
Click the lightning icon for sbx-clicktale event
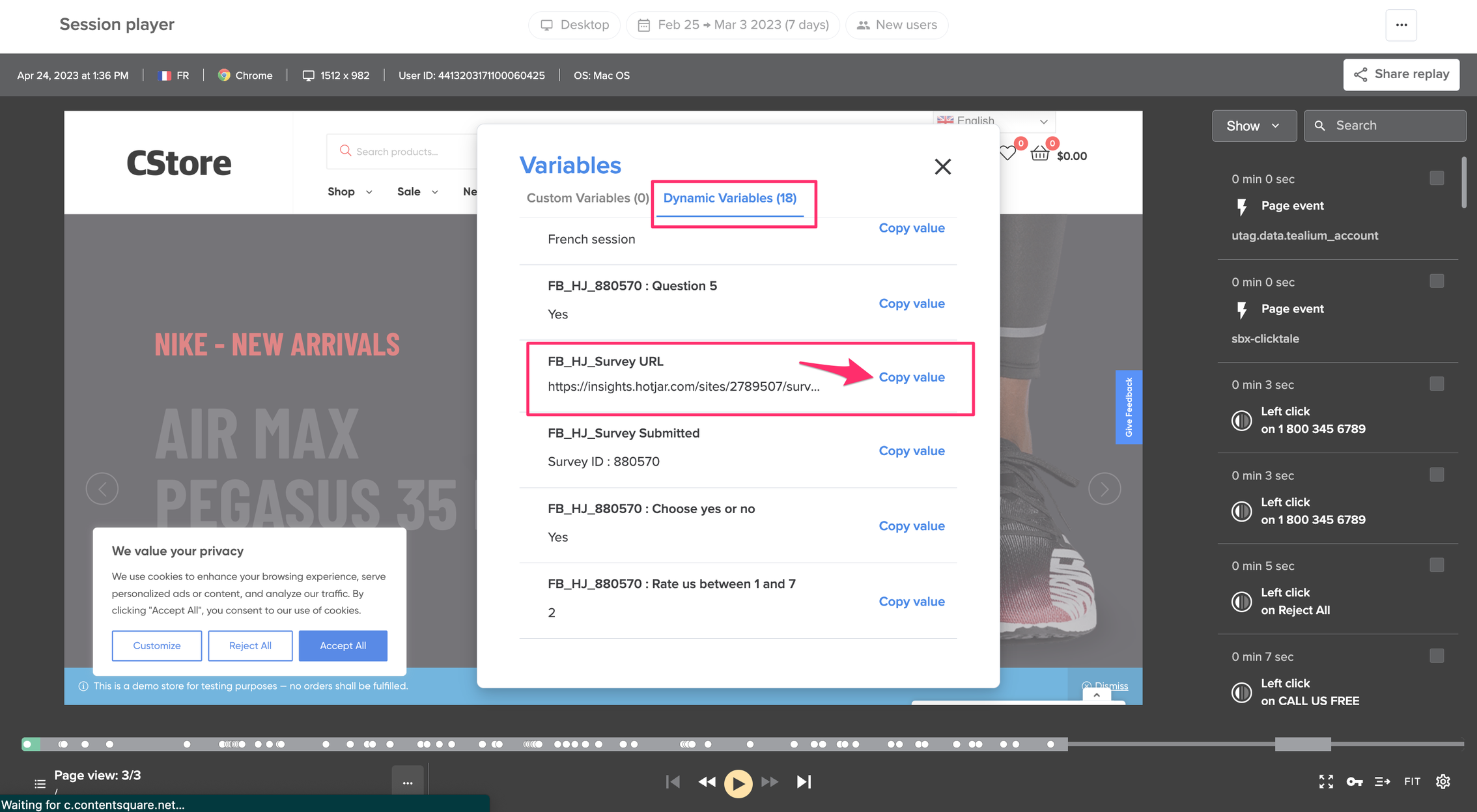click(1242, 310)
